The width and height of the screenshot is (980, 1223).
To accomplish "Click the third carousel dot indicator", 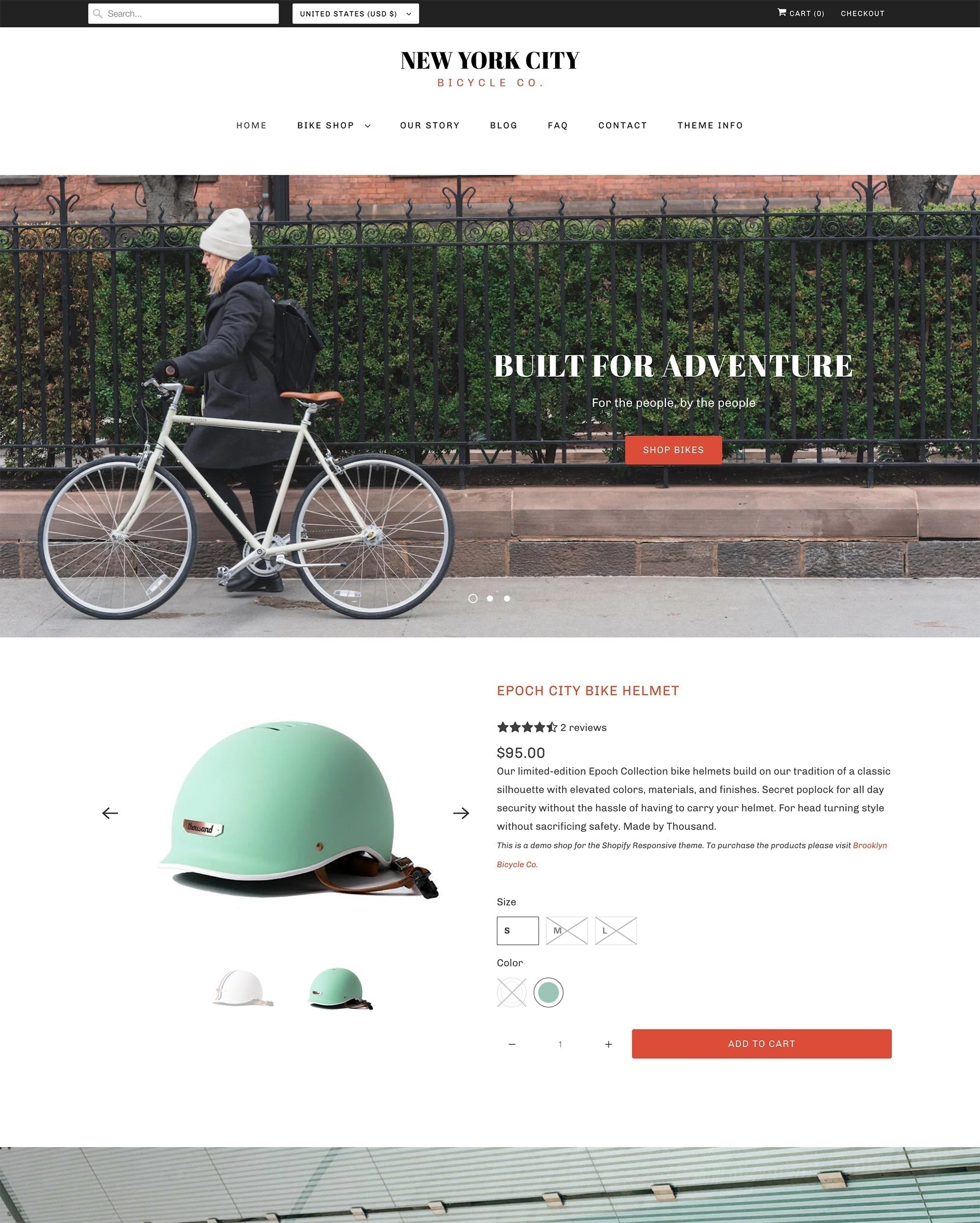I will (x=507, y=598).
